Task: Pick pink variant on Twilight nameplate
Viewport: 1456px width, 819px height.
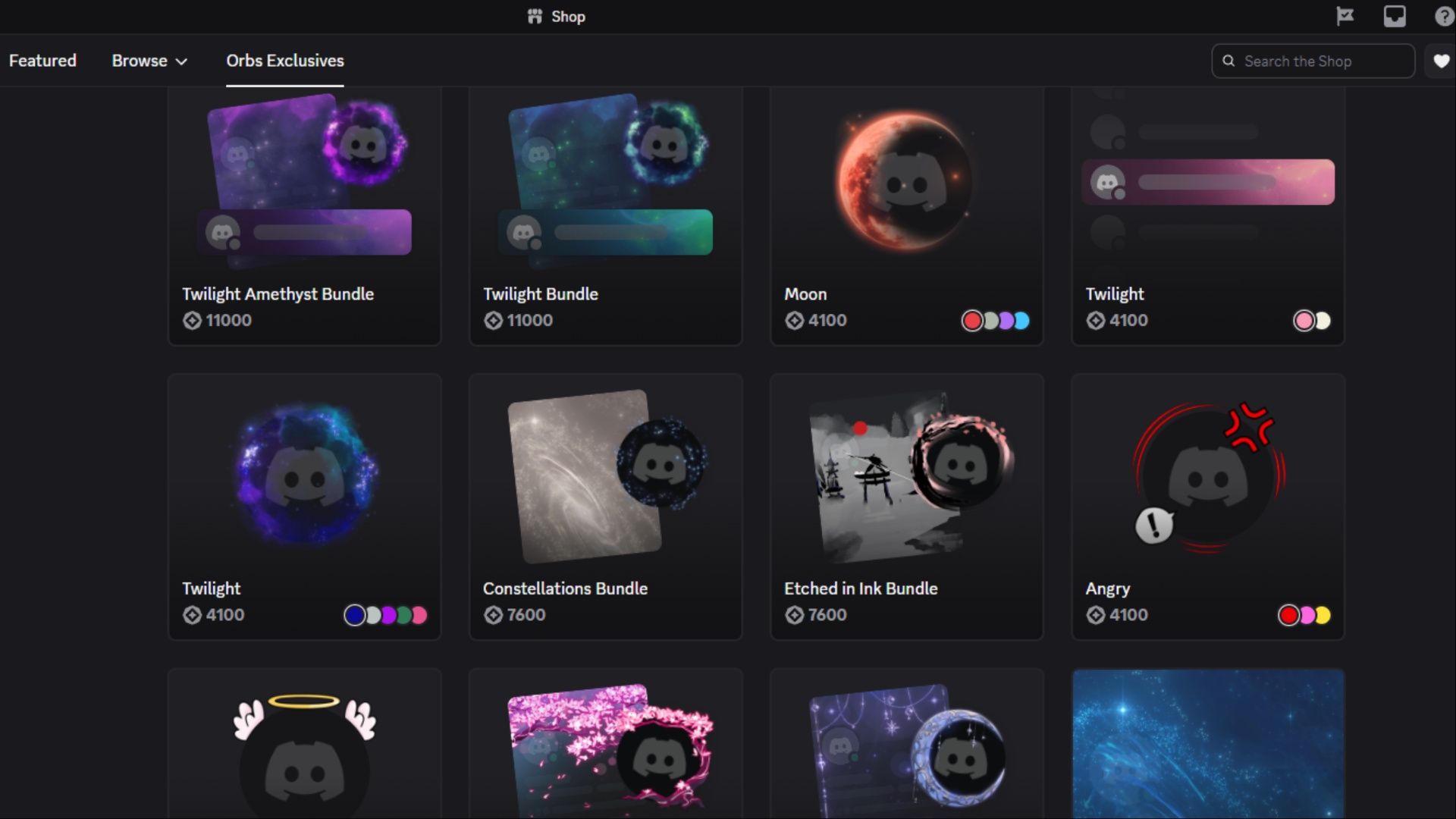Action: coord(1304,321)
